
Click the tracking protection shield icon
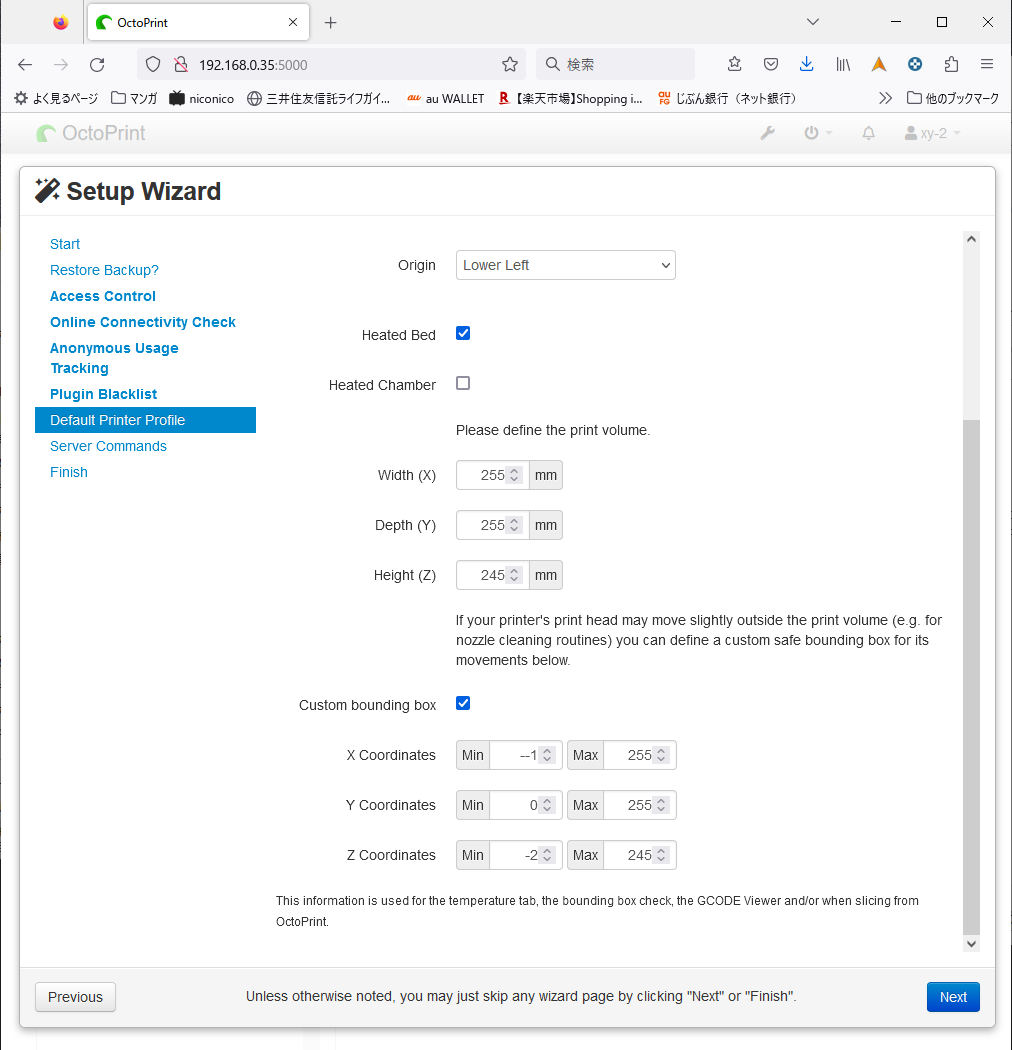click(153, 64)
